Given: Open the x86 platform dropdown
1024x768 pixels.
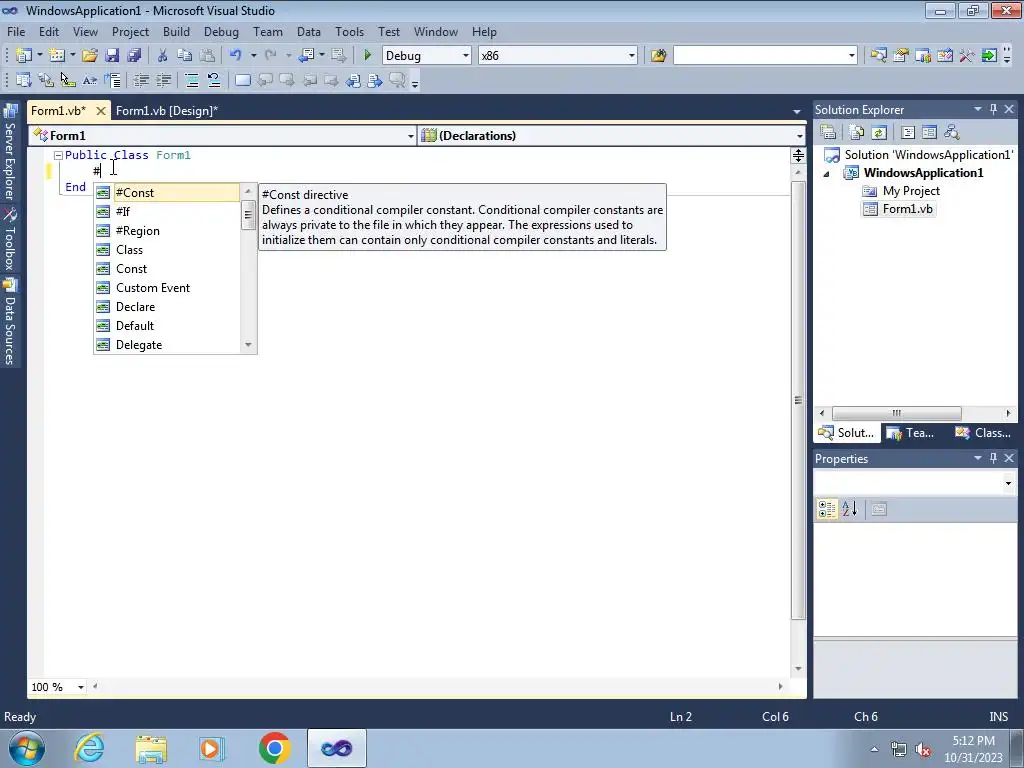Looking at the screenshot, I should 632,56.
